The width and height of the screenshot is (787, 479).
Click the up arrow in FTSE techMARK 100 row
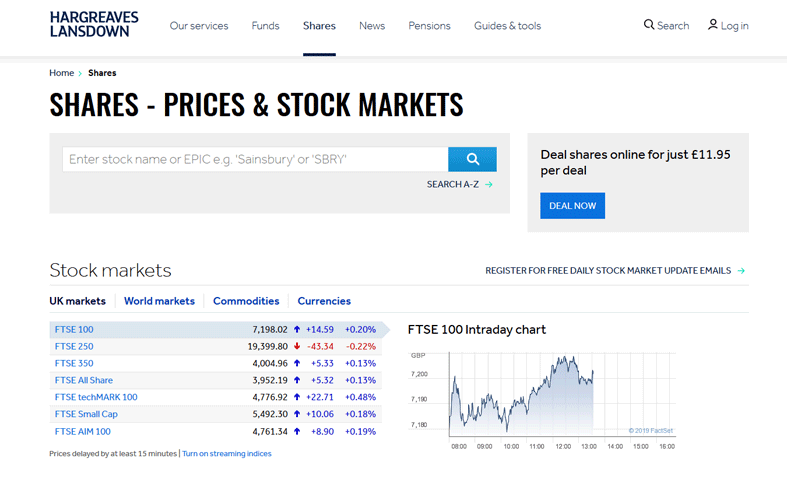297,397
